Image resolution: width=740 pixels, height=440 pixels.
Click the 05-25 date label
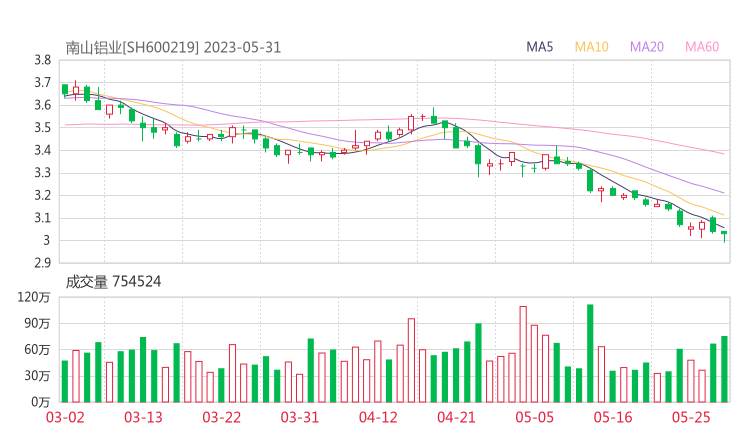click(x=691, y=417)
